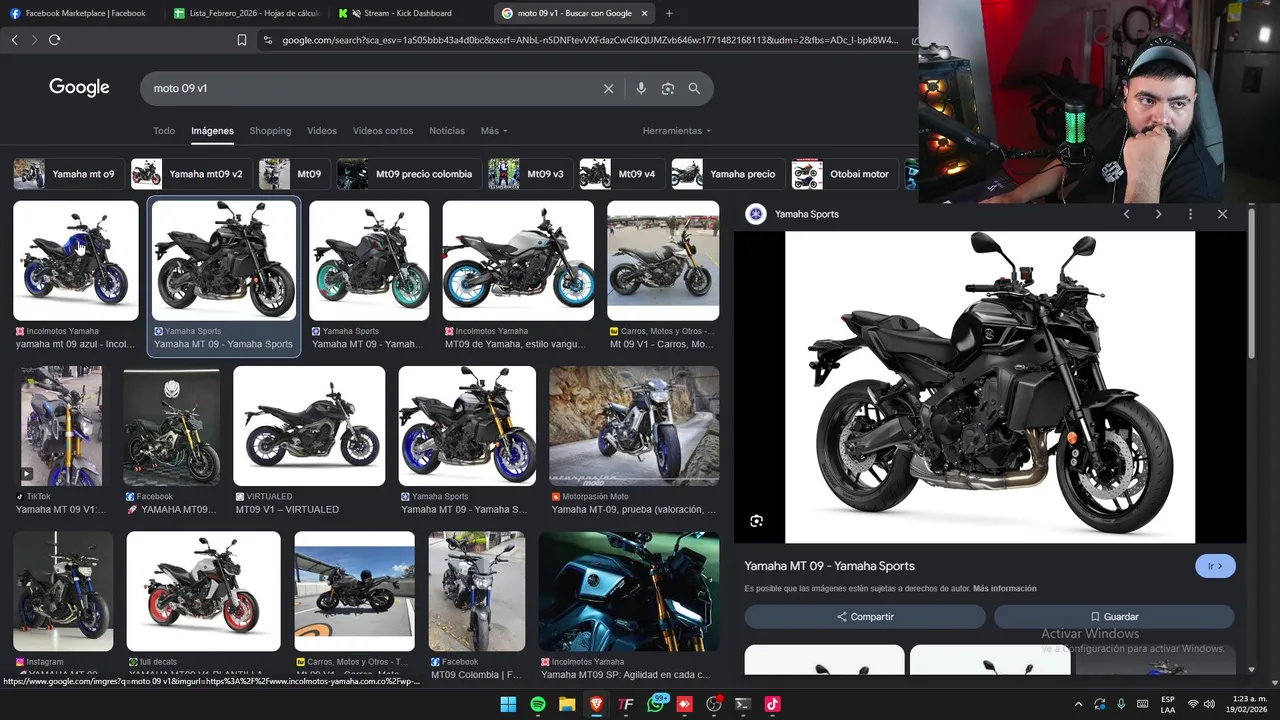Open the TikTok app in the taskbar
The image size is (1280, 720).
click(772, 704)
